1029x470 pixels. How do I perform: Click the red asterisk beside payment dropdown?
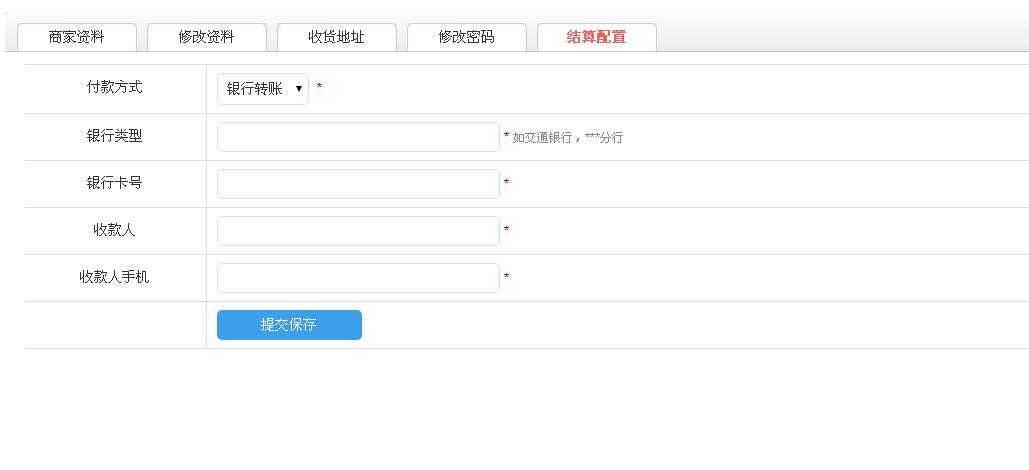click(x=319, y=88)
